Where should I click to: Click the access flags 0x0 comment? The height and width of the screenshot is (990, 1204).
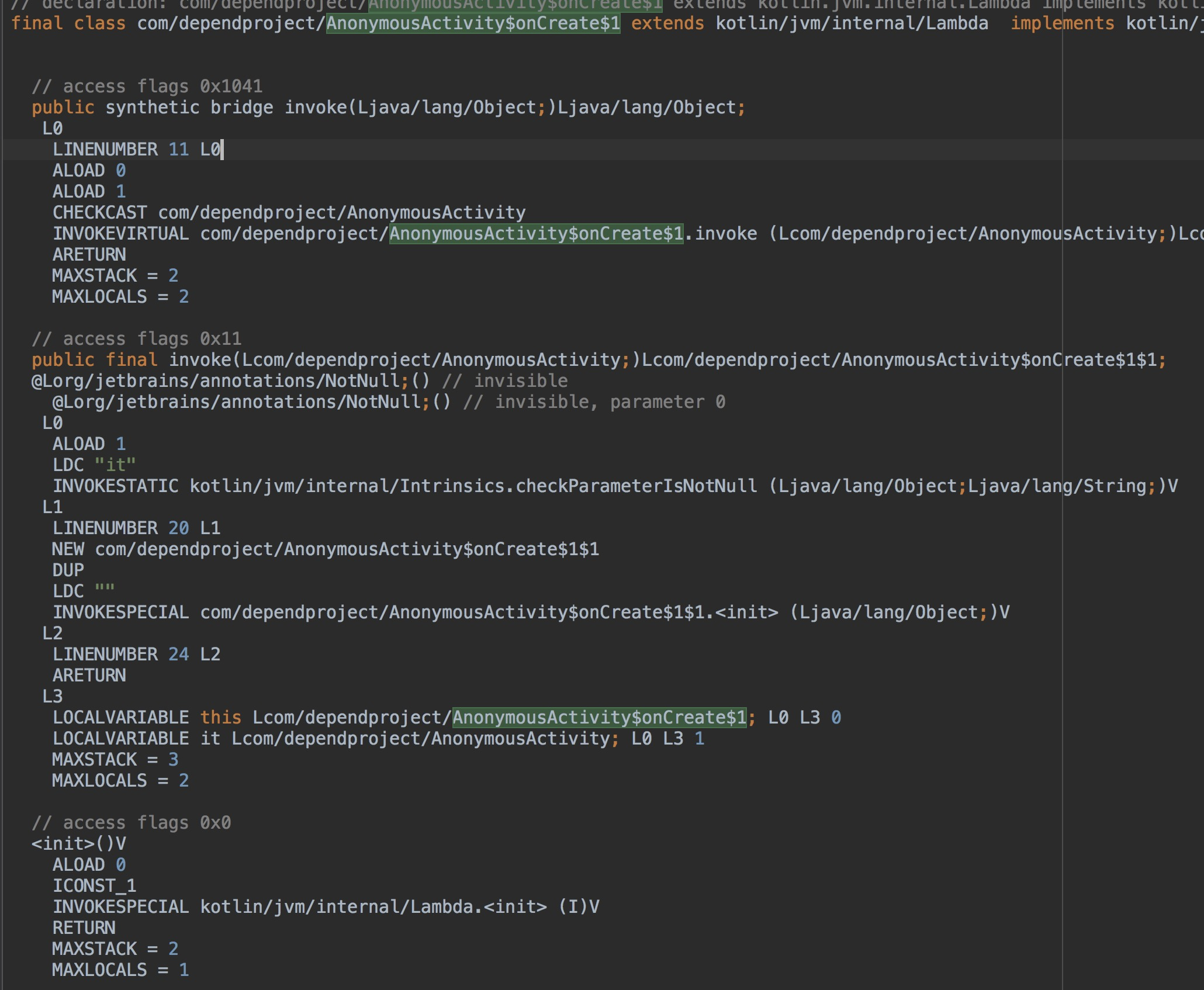pos(131,823)
